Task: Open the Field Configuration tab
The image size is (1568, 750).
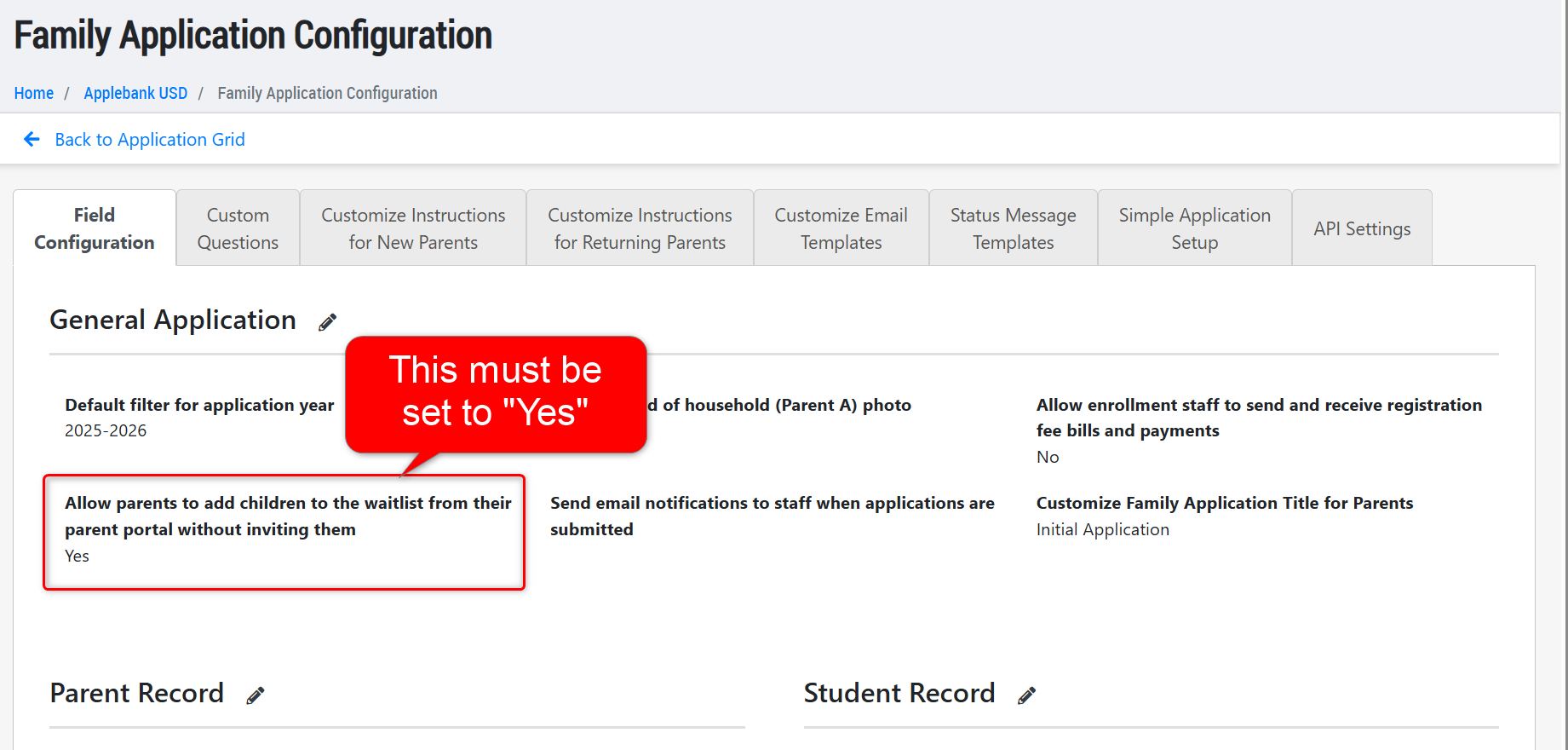Action: [x=95, y=228]
